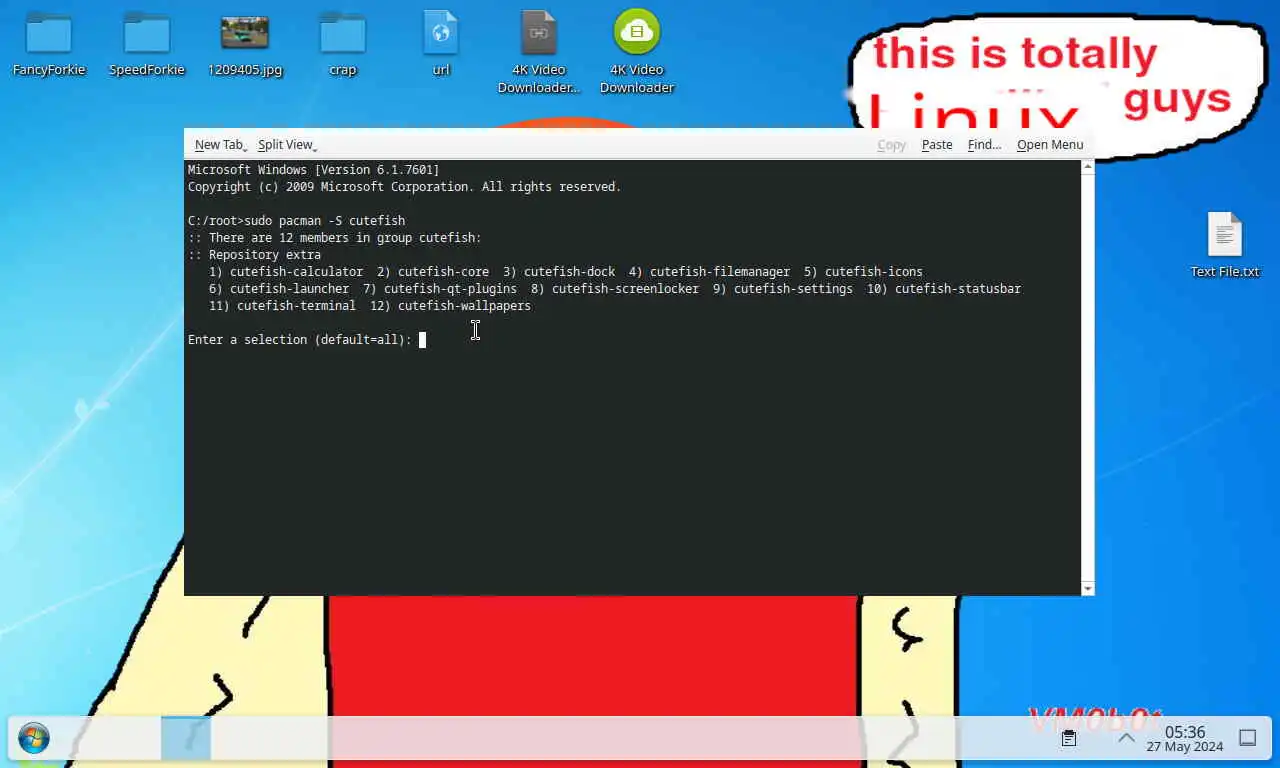Open Find... in the terminal toolbar
1280x768 pixels.
984,145
